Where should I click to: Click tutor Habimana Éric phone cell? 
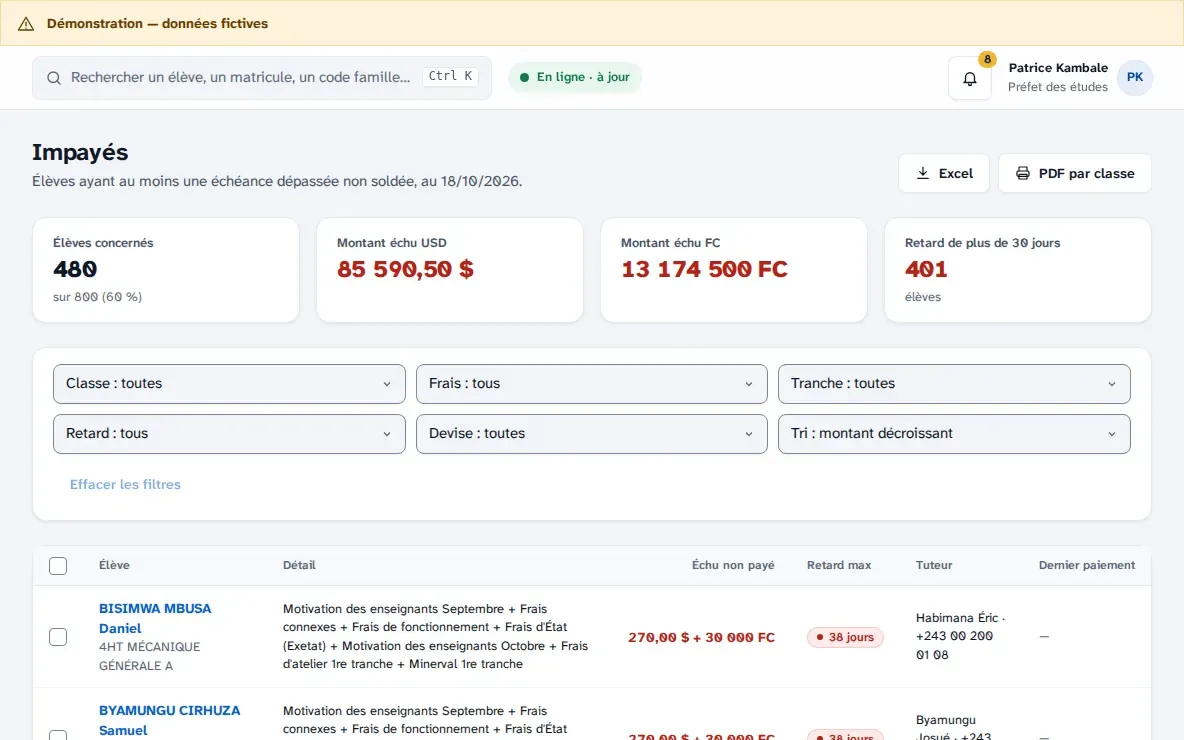coord(960,637)
